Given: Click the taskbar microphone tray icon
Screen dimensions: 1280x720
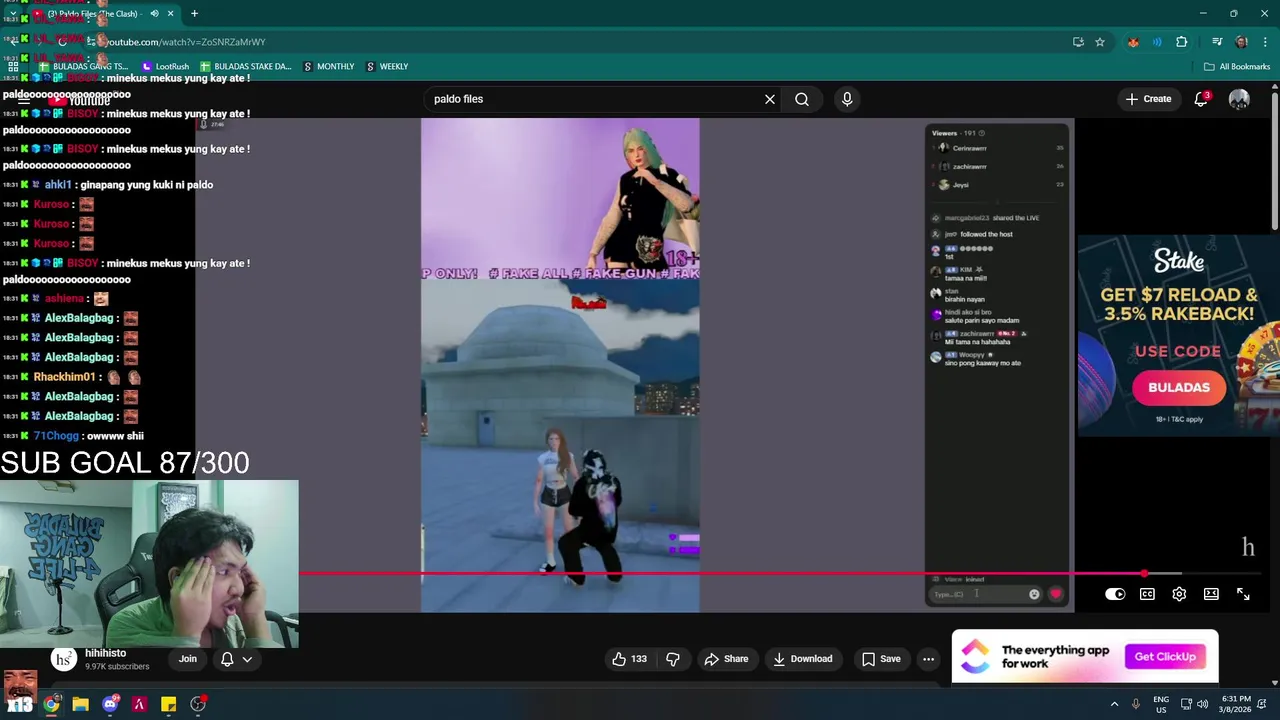Looking at the screenshot, I should pyautogui.click(x=1136, y=704).
